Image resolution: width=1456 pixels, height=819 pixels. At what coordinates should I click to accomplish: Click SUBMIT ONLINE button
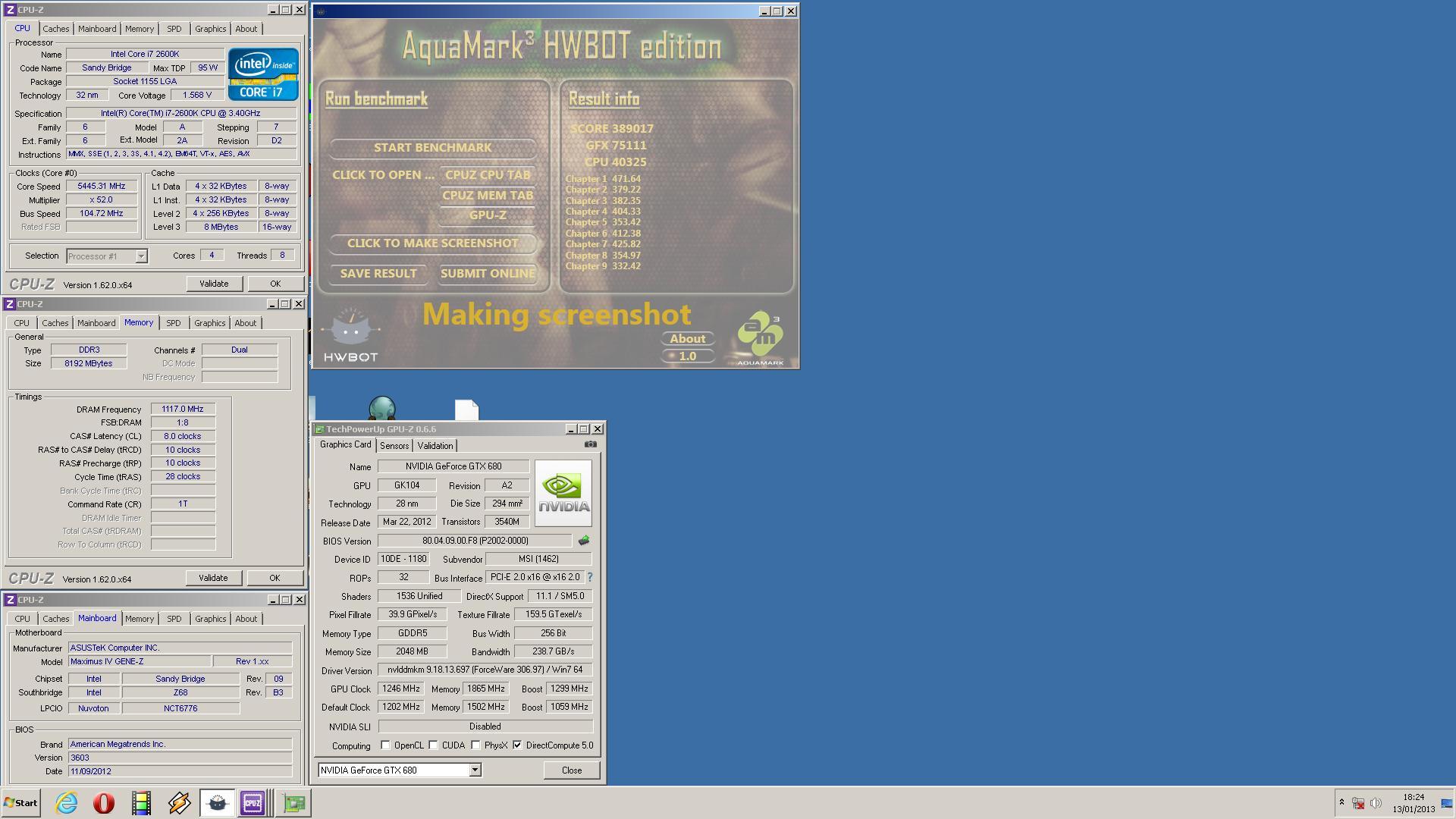[x=488, y=274]
